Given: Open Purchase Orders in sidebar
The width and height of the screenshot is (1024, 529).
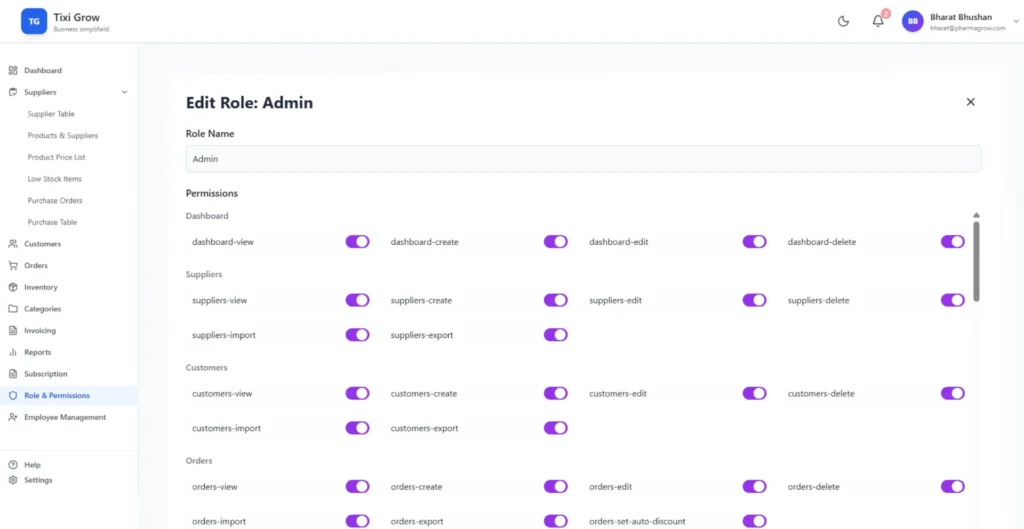Looking at the screenshot, I should tap(55, 201).
